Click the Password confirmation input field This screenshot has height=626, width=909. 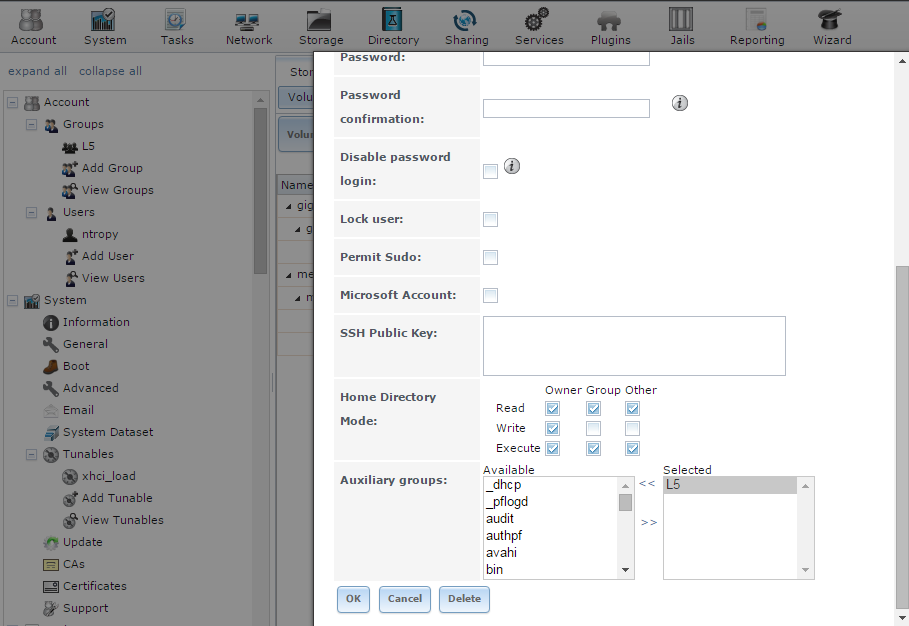[566, 109]
